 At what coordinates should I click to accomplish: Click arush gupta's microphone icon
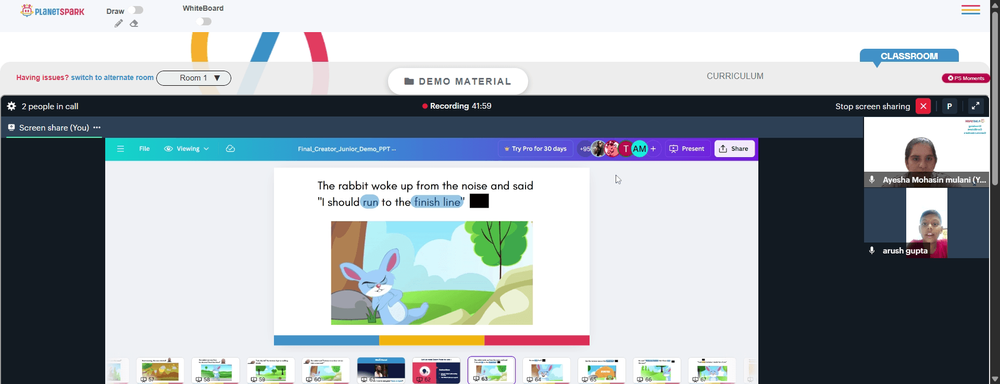(x=872, y=251)
